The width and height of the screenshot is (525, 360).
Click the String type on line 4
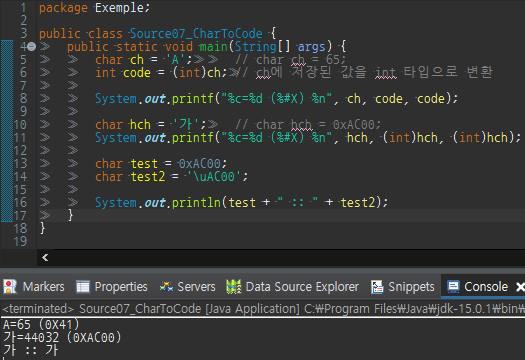(x=255, y=47)
